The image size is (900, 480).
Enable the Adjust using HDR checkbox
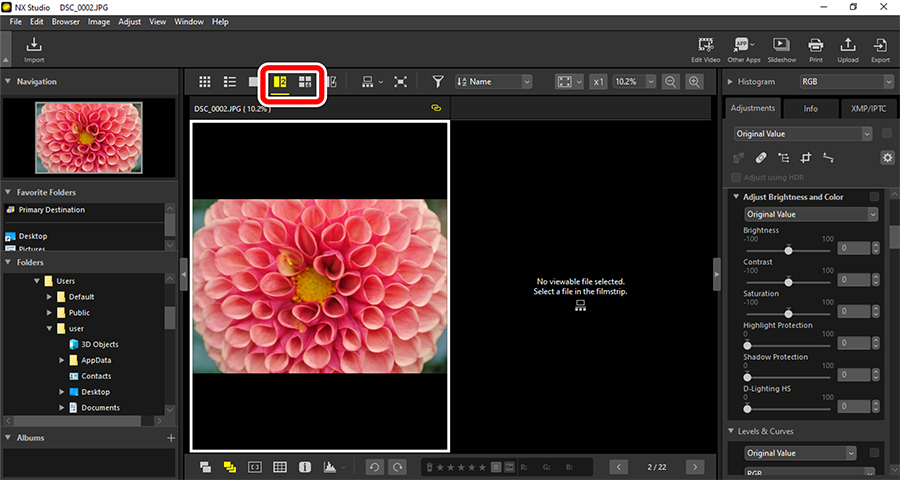point(736,177)
